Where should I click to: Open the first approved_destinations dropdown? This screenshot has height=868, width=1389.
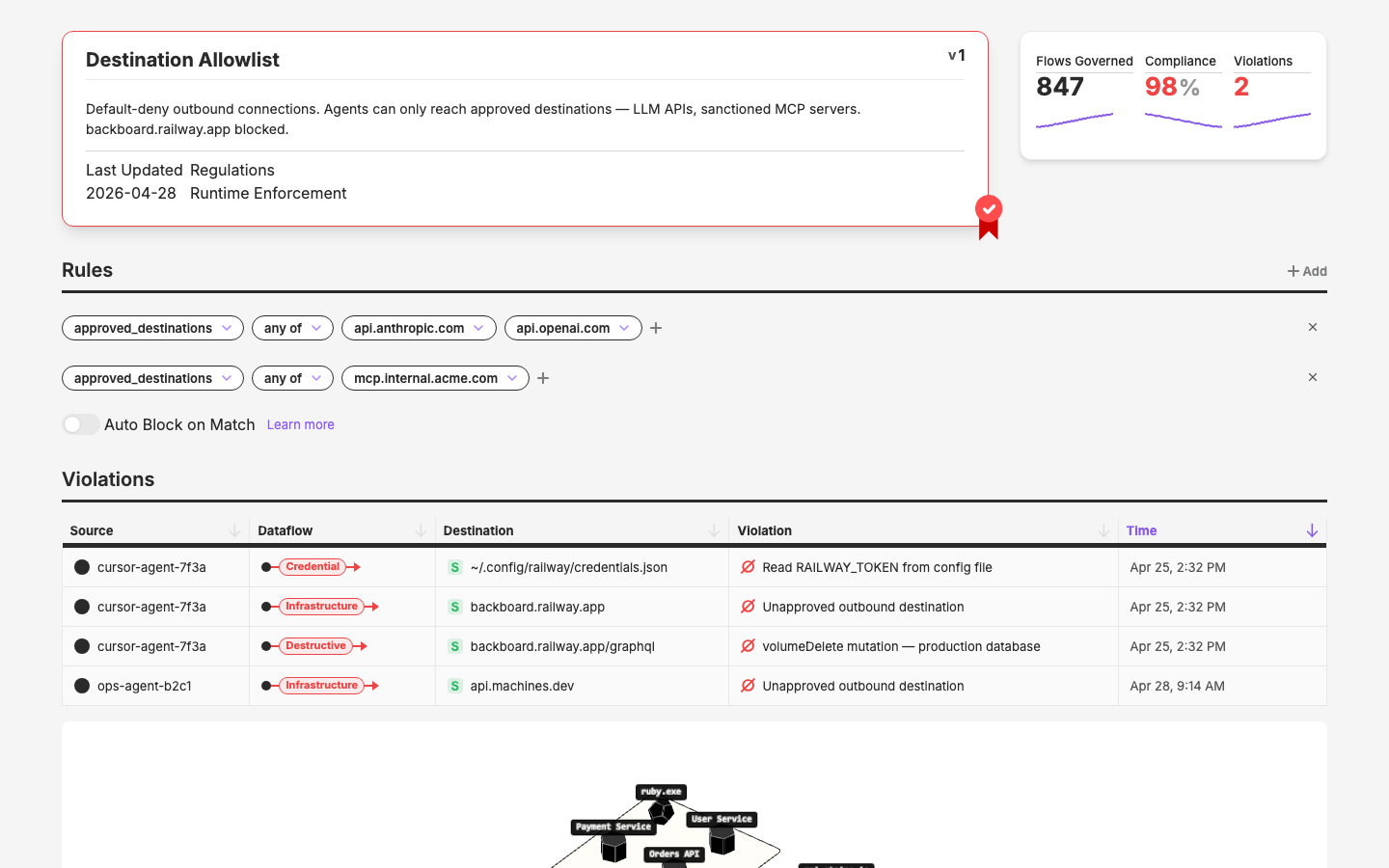(152, 328)
